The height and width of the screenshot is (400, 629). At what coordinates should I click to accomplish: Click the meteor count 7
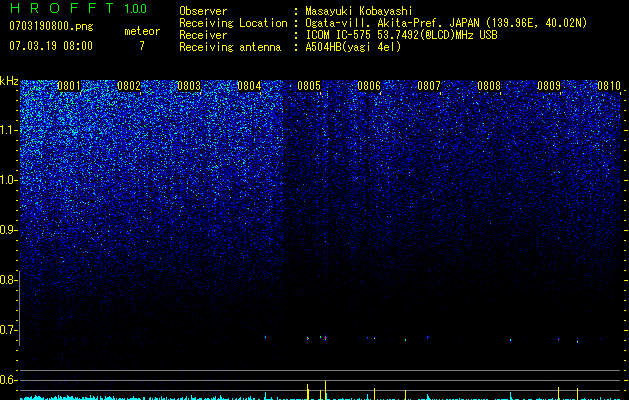point(142,46)
